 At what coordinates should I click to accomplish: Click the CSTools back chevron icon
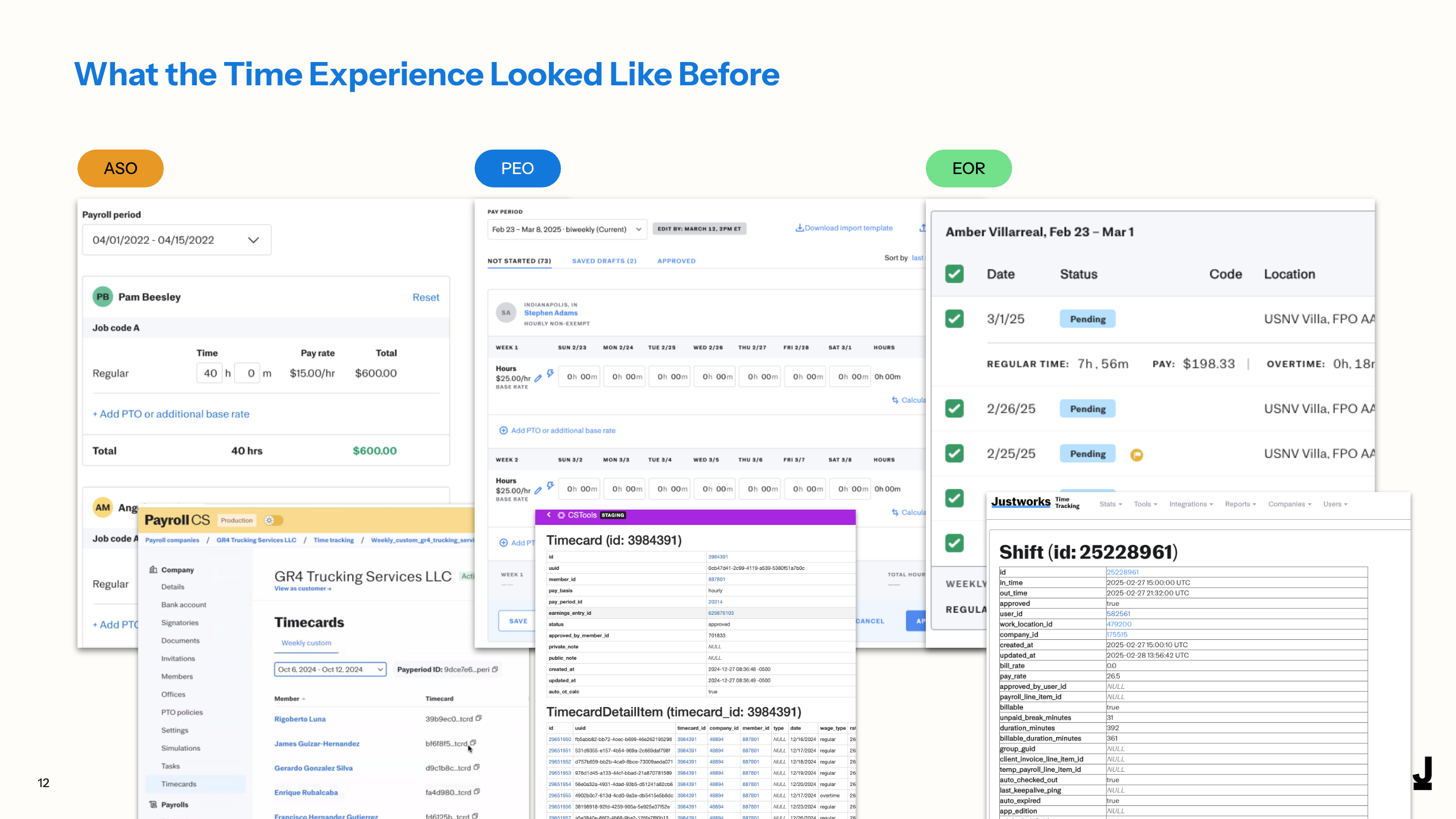pos(549,515)
